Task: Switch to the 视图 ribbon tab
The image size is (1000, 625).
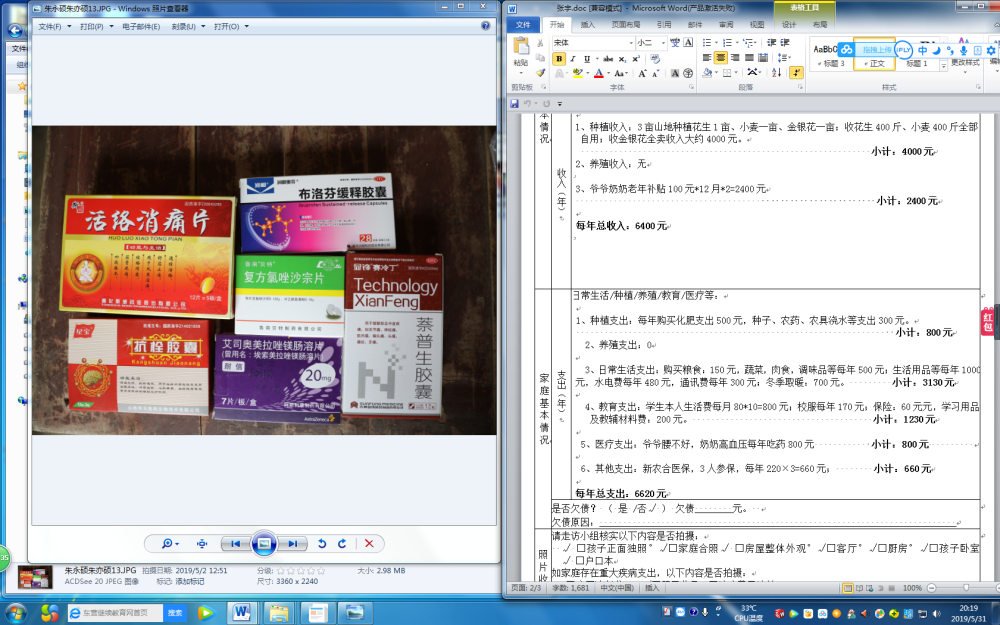Action: tap(757, 24)
